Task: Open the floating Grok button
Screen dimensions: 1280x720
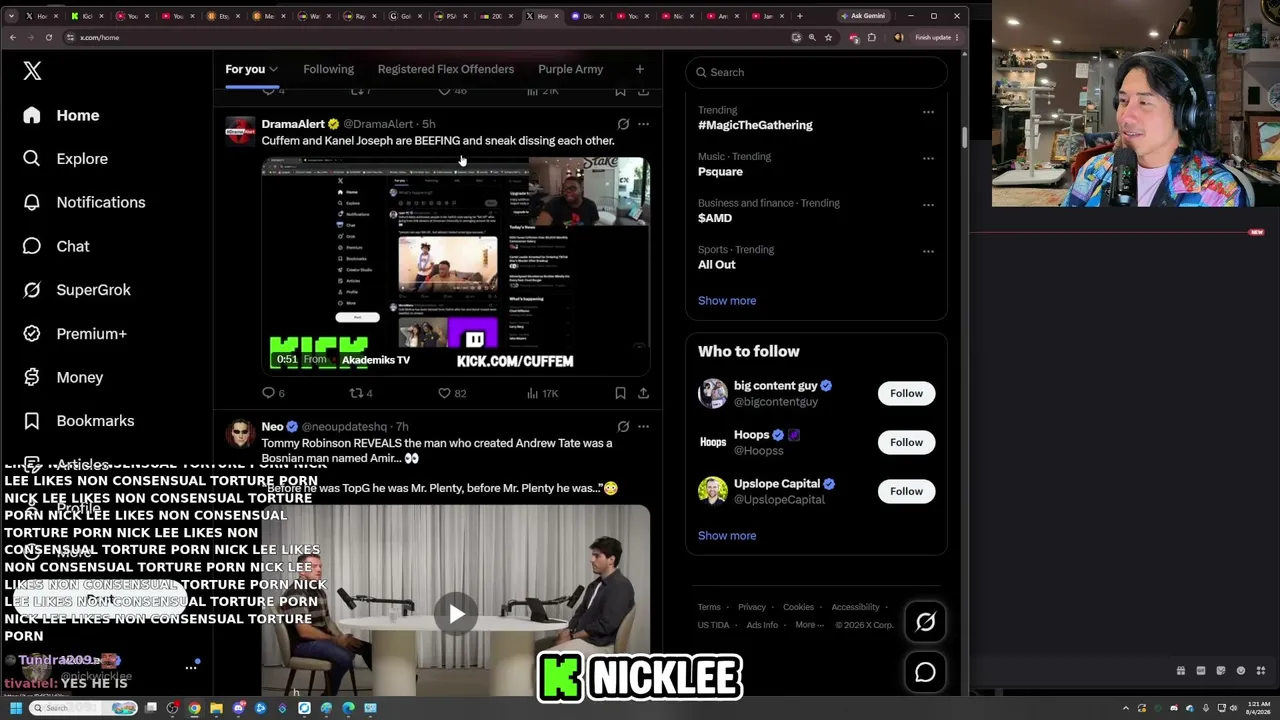Action: tap(925, 622)
